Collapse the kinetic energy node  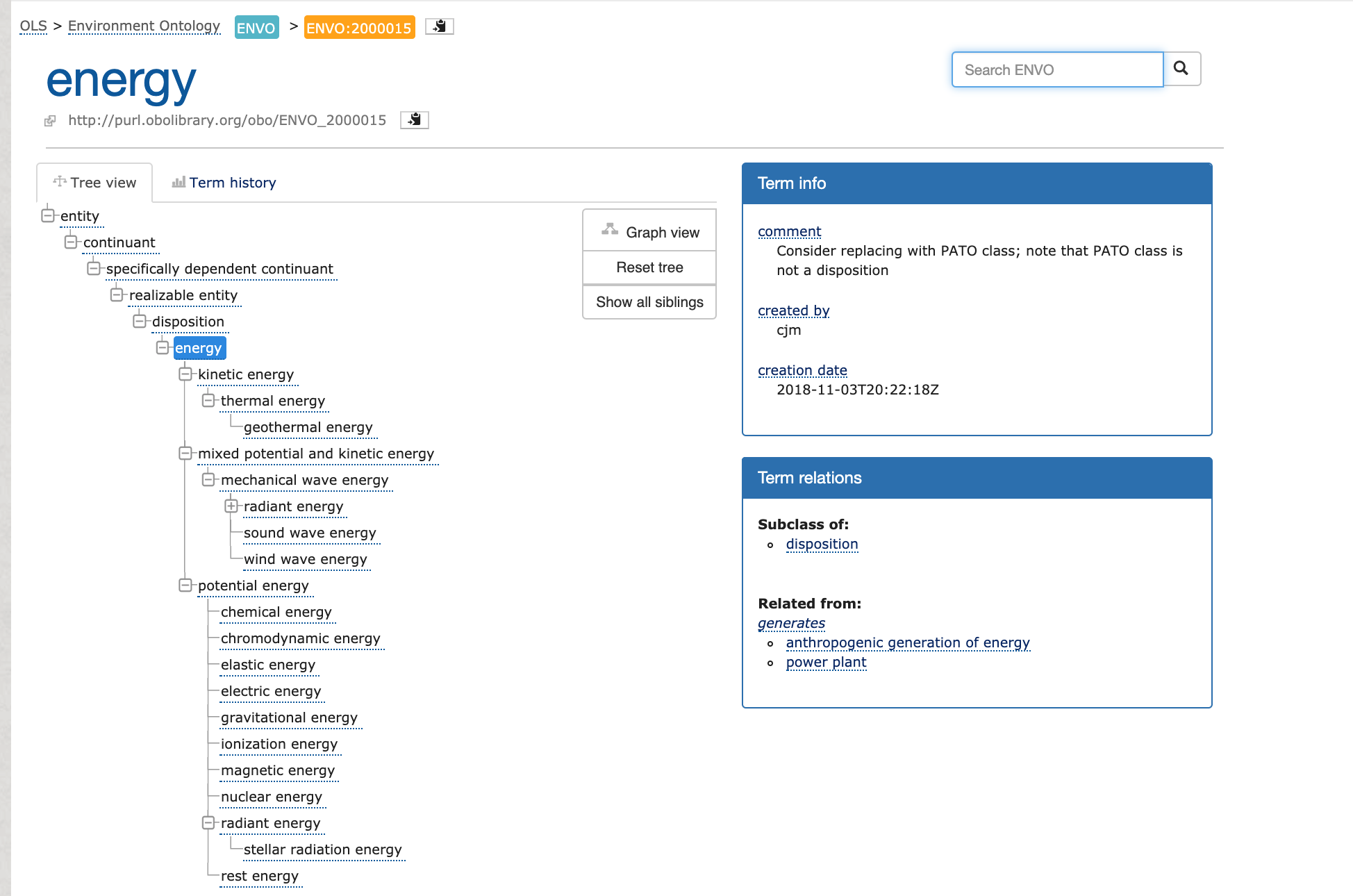[185, 374]
